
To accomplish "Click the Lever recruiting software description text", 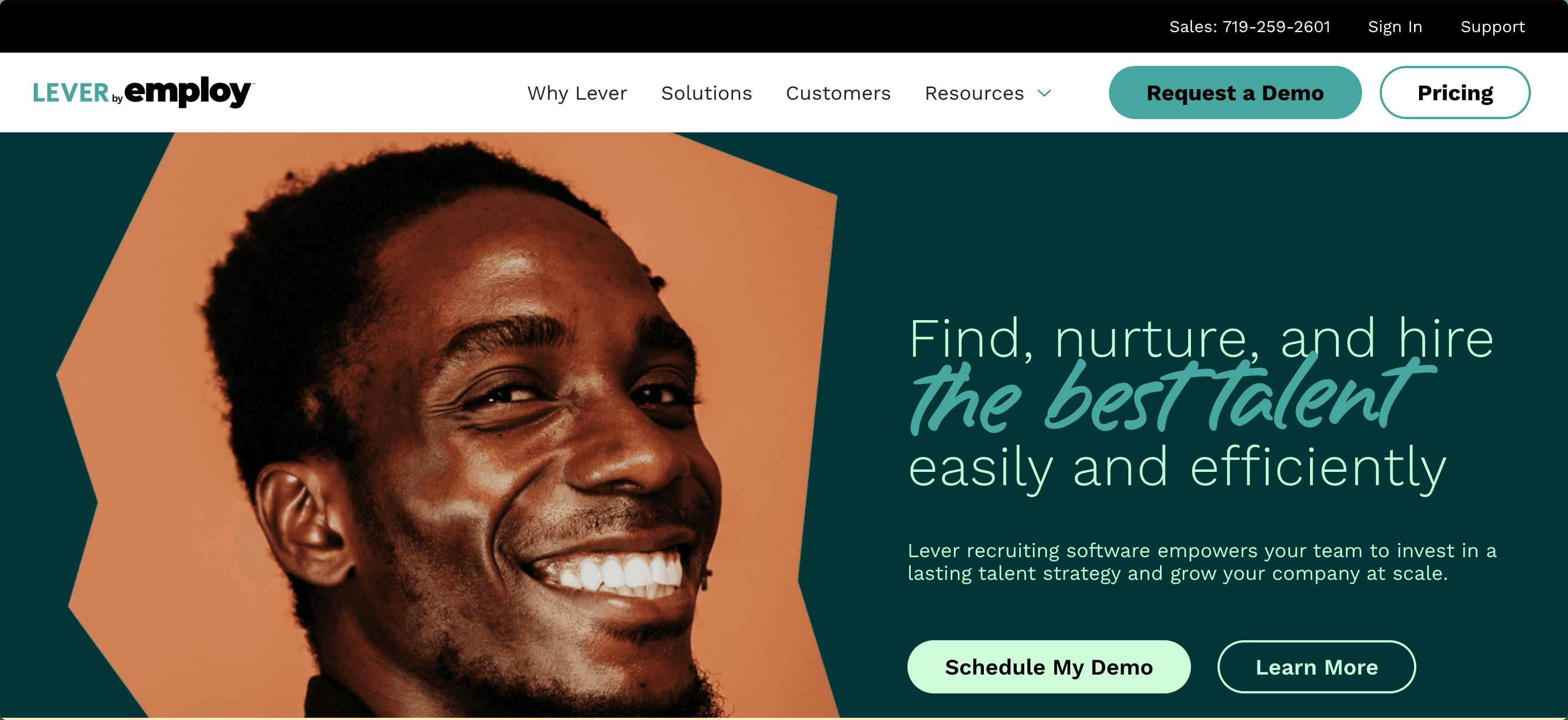I will 1201,562.
